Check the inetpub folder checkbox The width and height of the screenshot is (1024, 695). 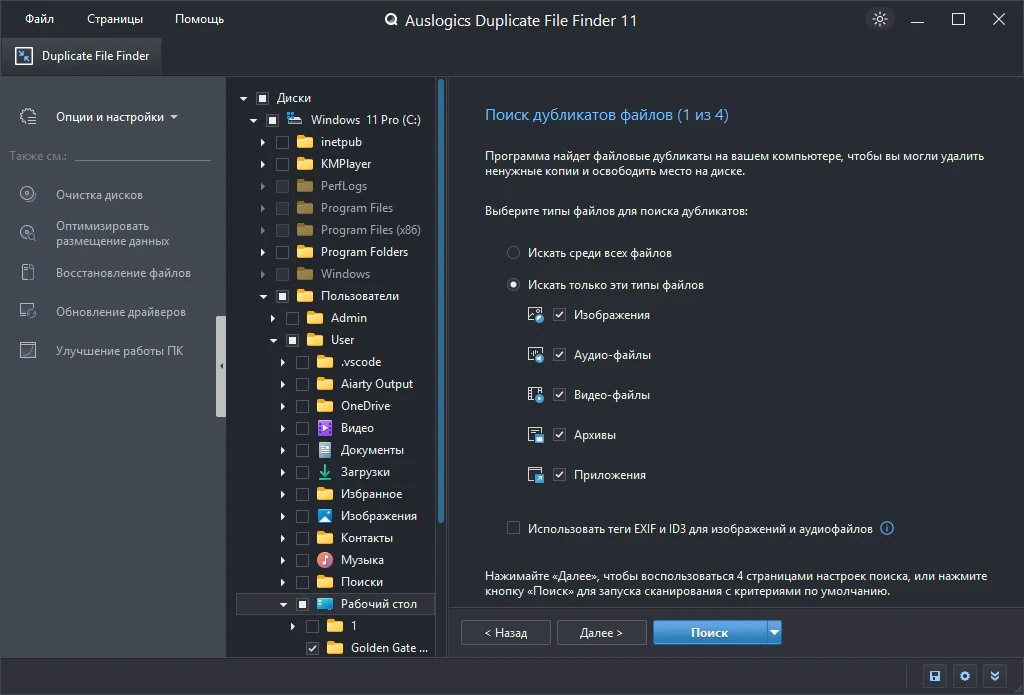click(282, 142)
